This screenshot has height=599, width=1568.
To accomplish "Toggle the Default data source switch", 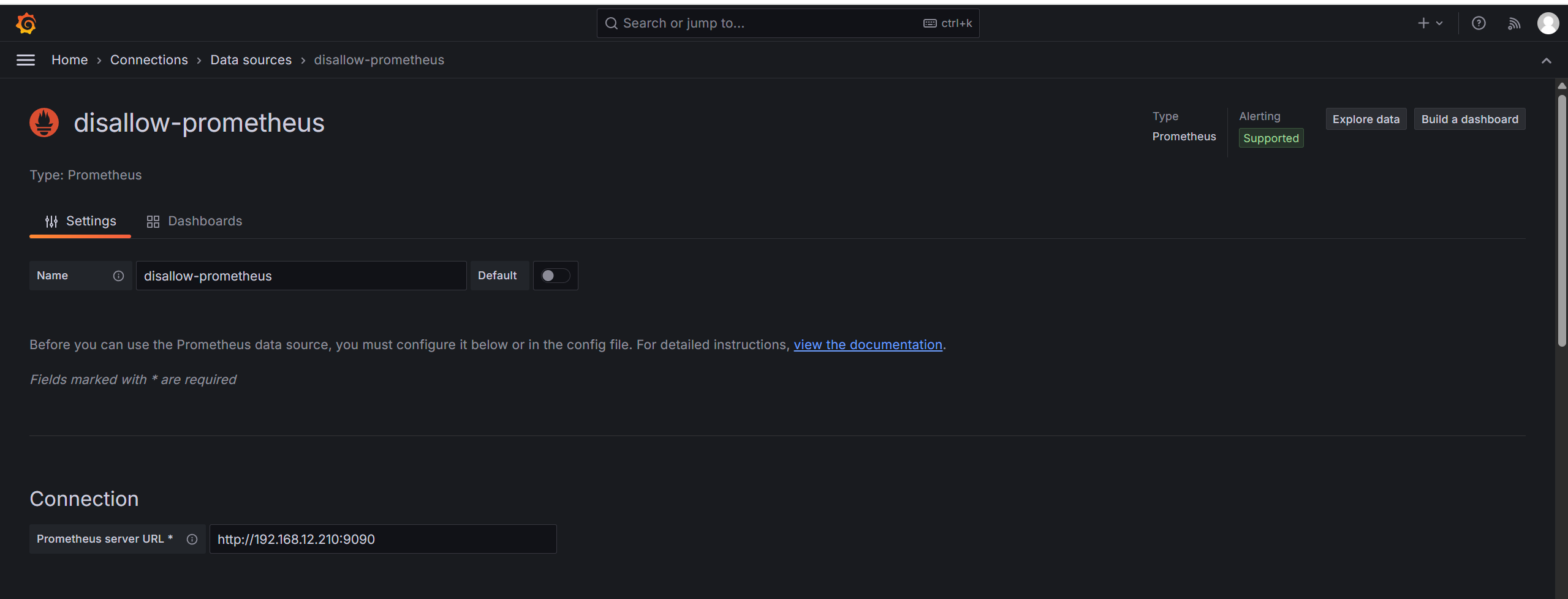I will 556,276.
